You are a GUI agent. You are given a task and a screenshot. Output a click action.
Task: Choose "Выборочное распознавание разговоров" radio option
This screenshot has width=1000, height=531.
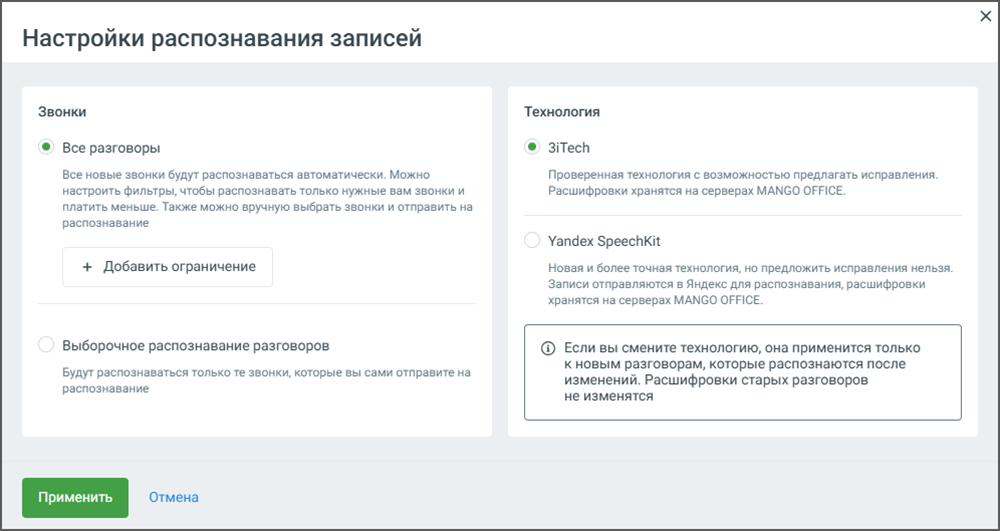pyautogui.click(x=46, y=345)
